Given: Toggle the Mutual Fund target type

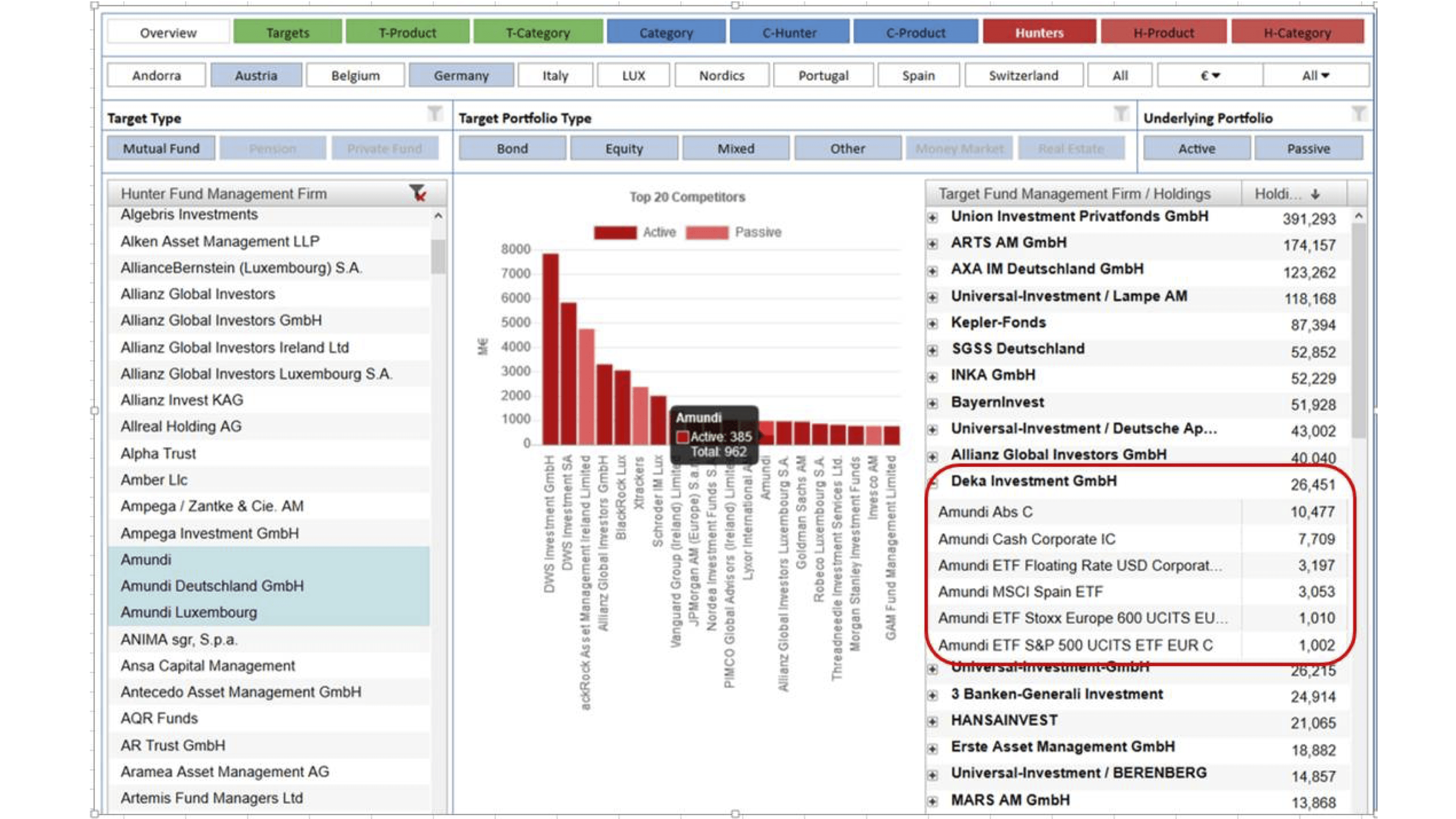Looking at the screenshot, I should click(161, 148).
